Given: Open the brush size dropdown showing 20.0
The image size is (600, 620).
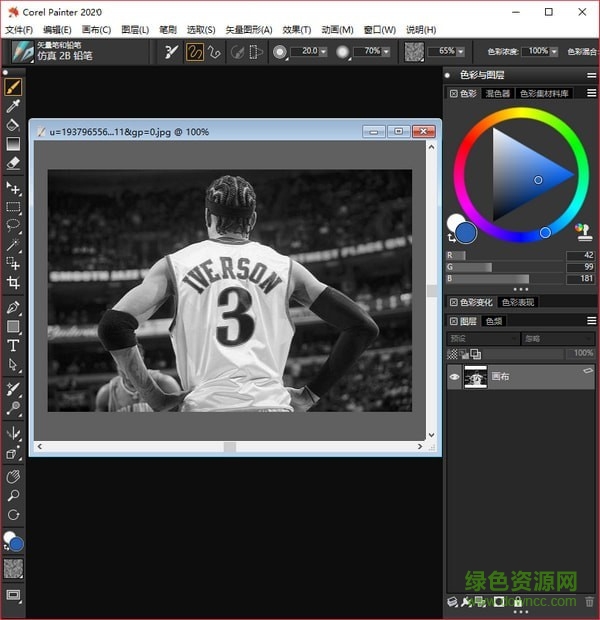Looking at the screenshot, I should pyautogui.click(x=322, y=51).
